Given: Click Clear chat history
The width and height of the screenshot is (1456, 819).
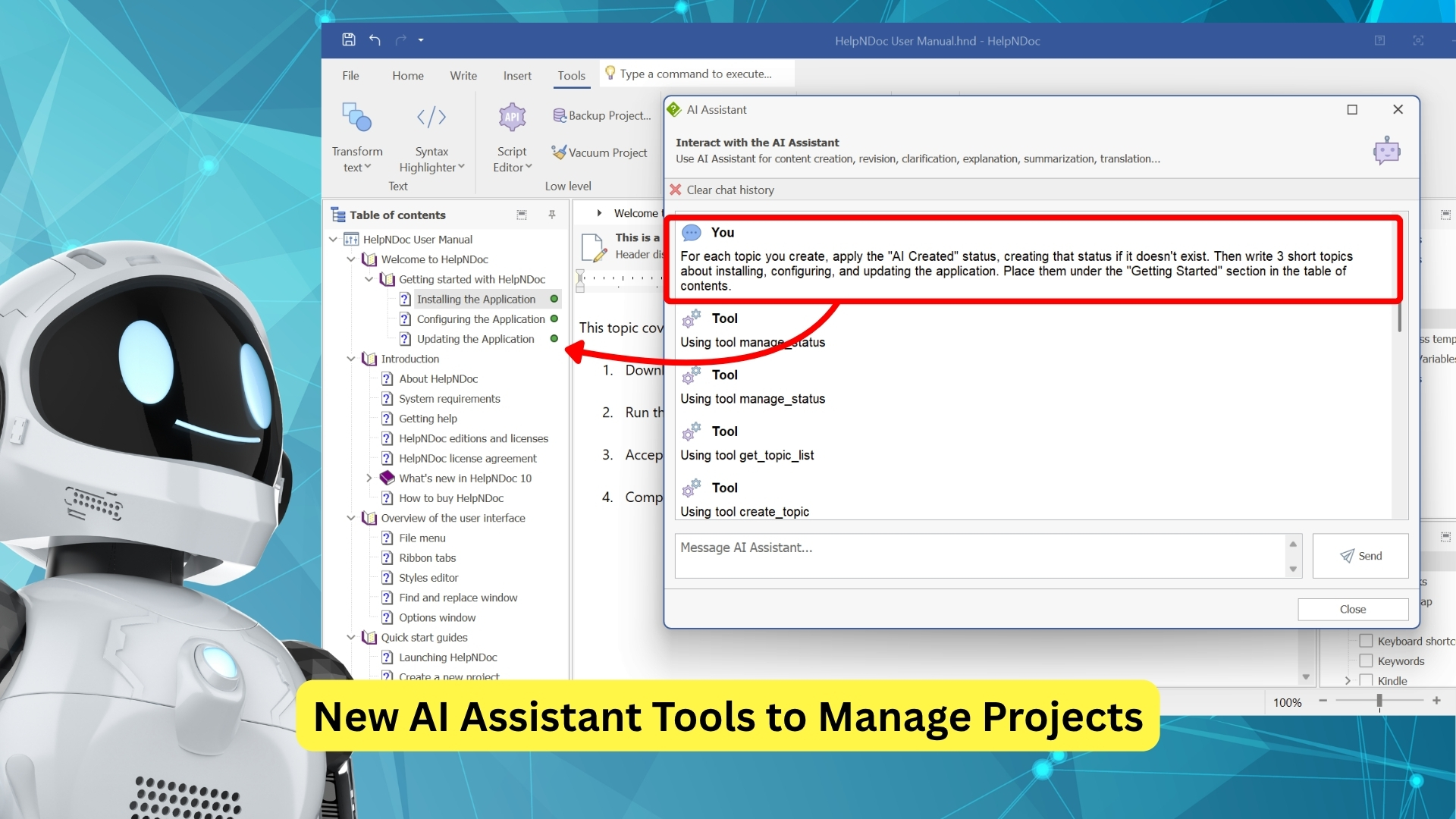Looking at the screenshot, I should tap(722, 190).
